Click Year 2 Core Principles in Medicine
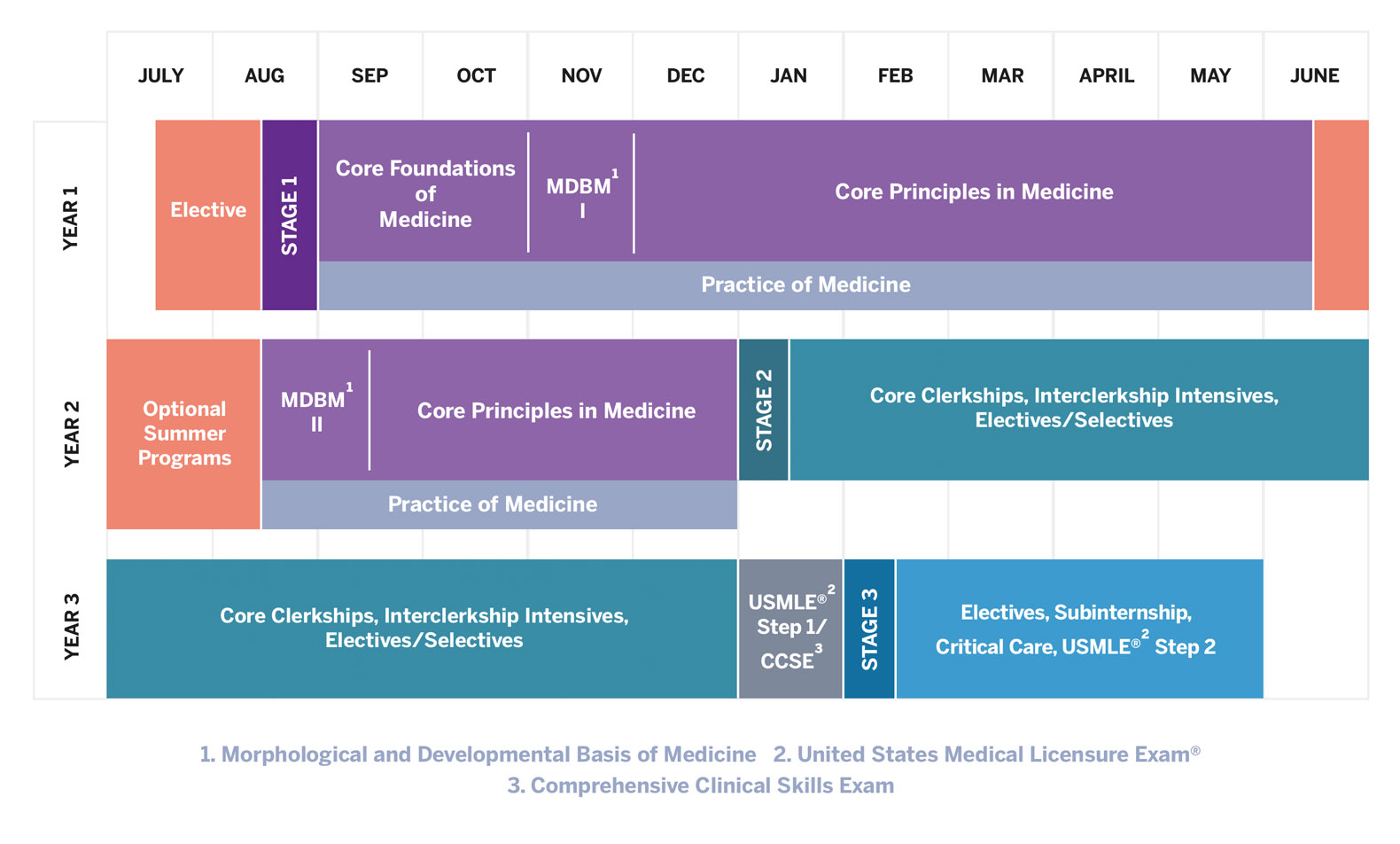This screenshot has width=1400, height=844. click(x=556, y=410)
